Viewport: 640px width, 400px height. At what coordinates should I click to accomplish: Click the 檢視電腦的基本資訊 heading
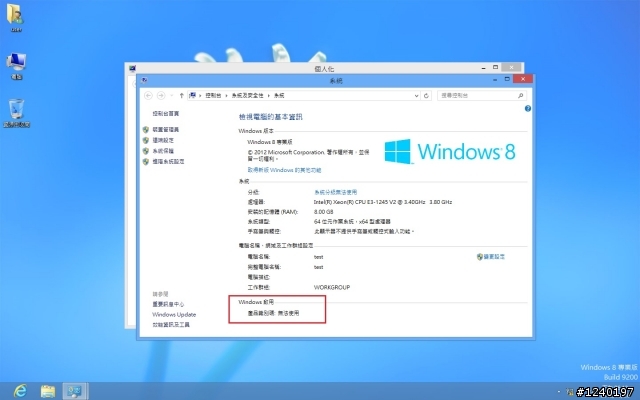[271, 117]
